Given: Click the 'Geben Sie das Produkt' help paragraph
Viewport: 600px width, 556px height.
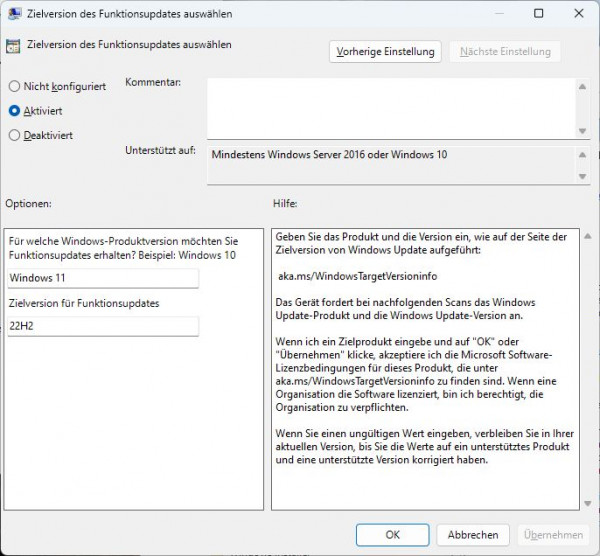Looking at the screenshot, I should (421, 243).
